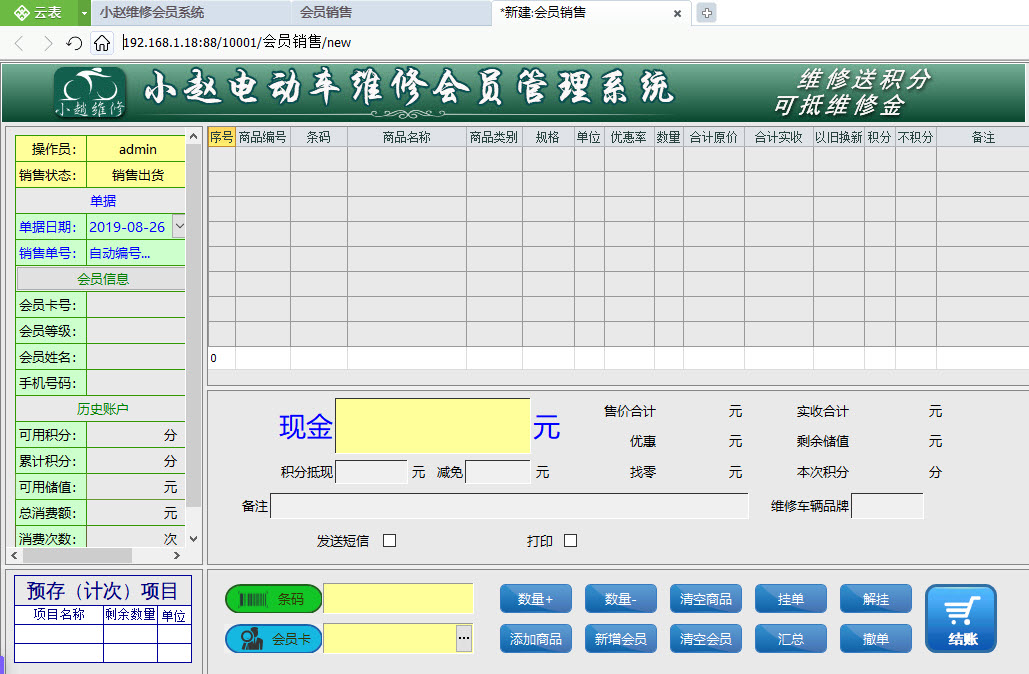Click the left panel vertical scrollbar thumb
The height and width of the screenshot is (674, 1029).
194,325
